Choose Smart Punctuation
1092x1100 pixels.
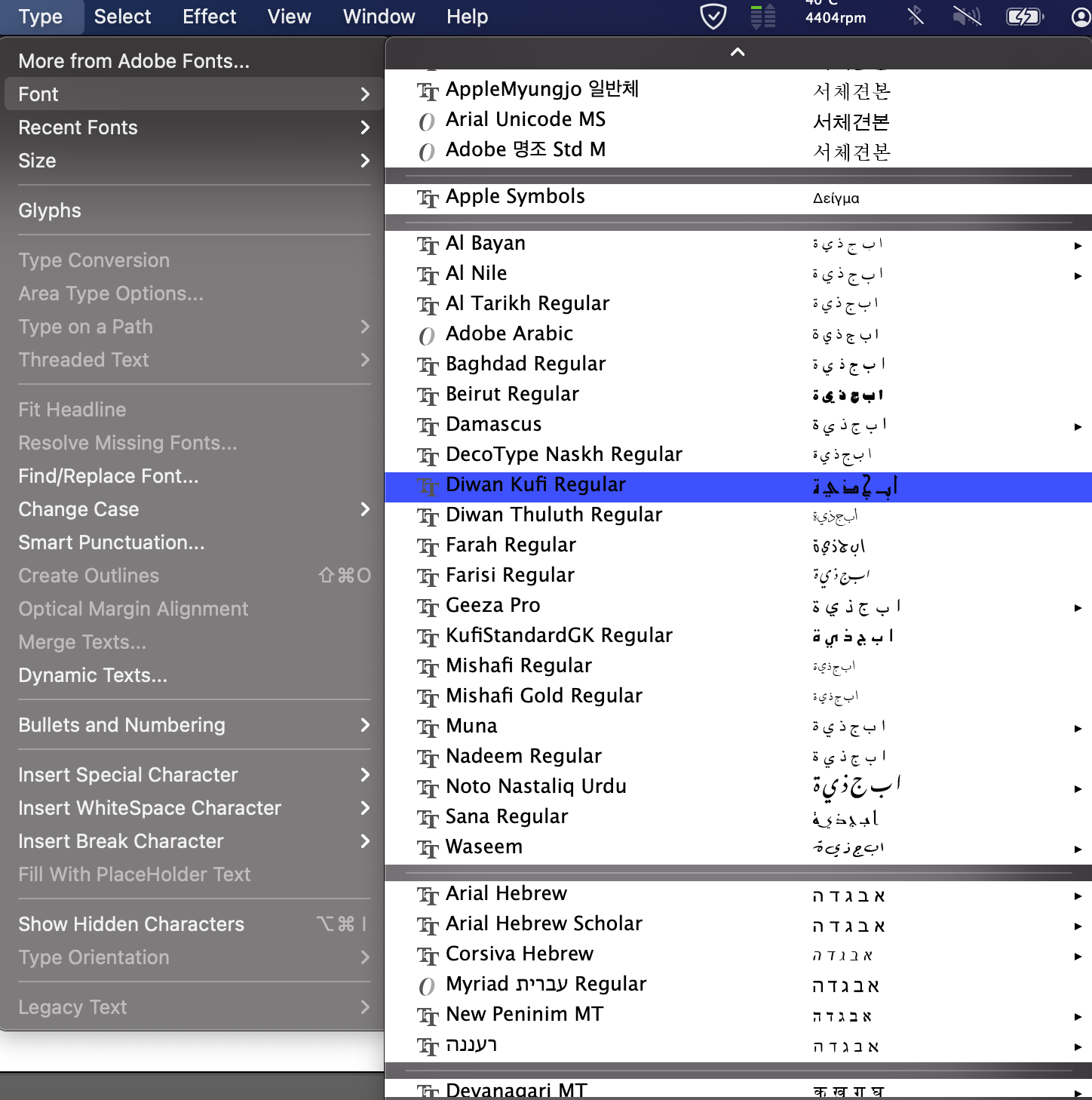(x=193, y=542)
